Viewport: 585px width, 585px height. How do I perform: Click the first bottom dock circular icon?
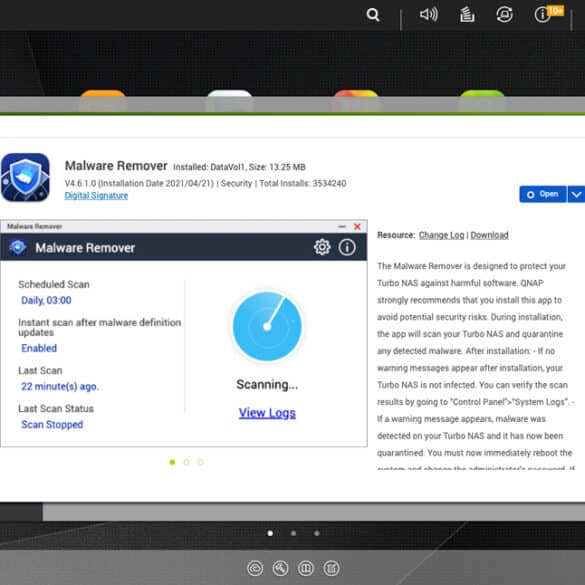[255, 568]
